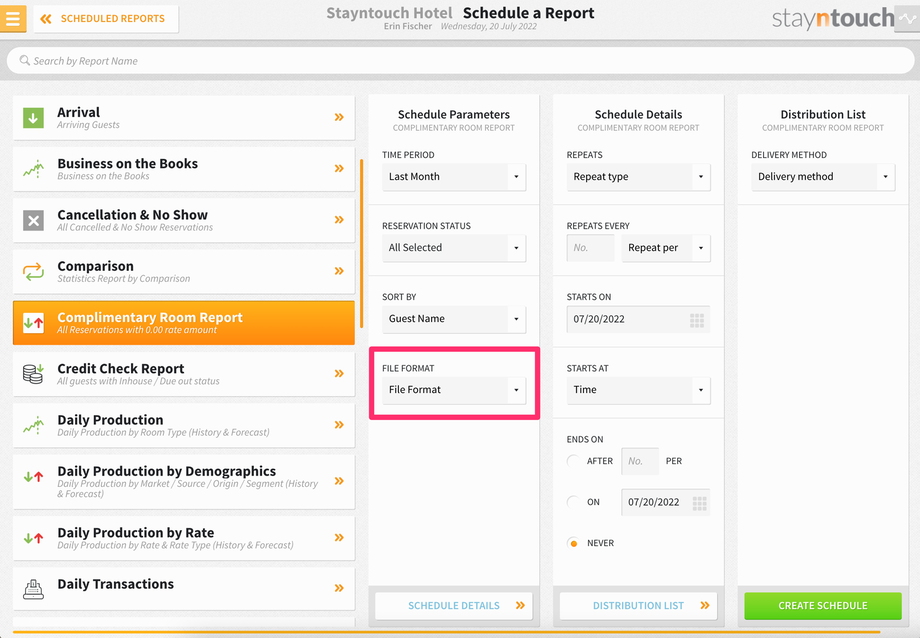Click the Ends On date field
The width and height of the screenshot is (920, 638).
point(666,502)
